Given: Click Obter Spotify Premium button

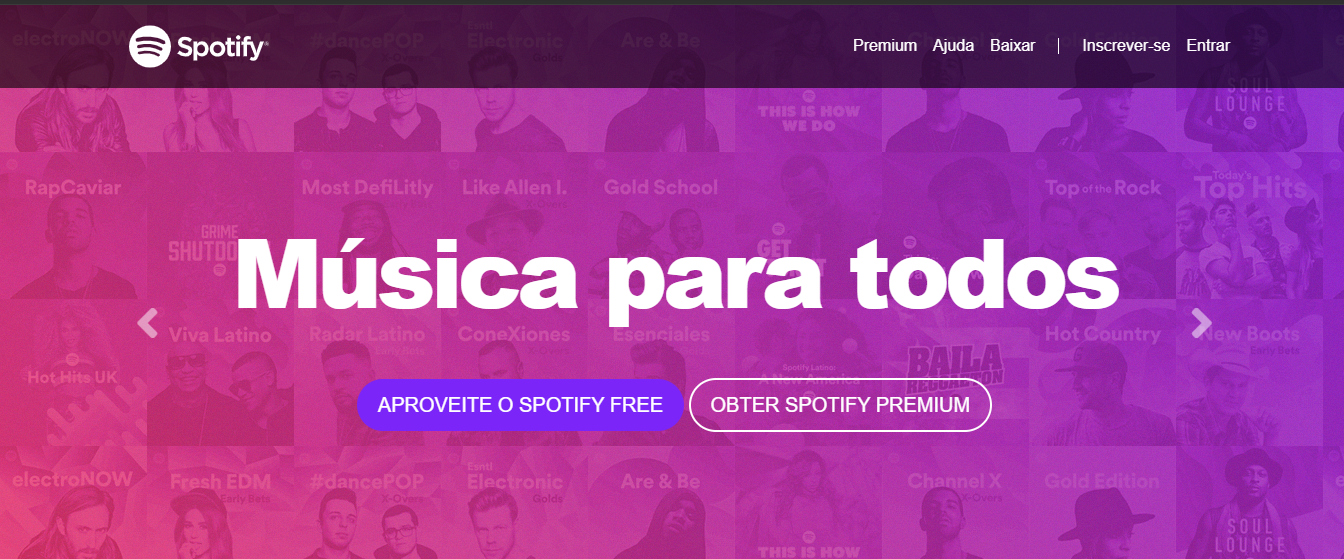Looking at the screenshot, I should coord(840,405).
